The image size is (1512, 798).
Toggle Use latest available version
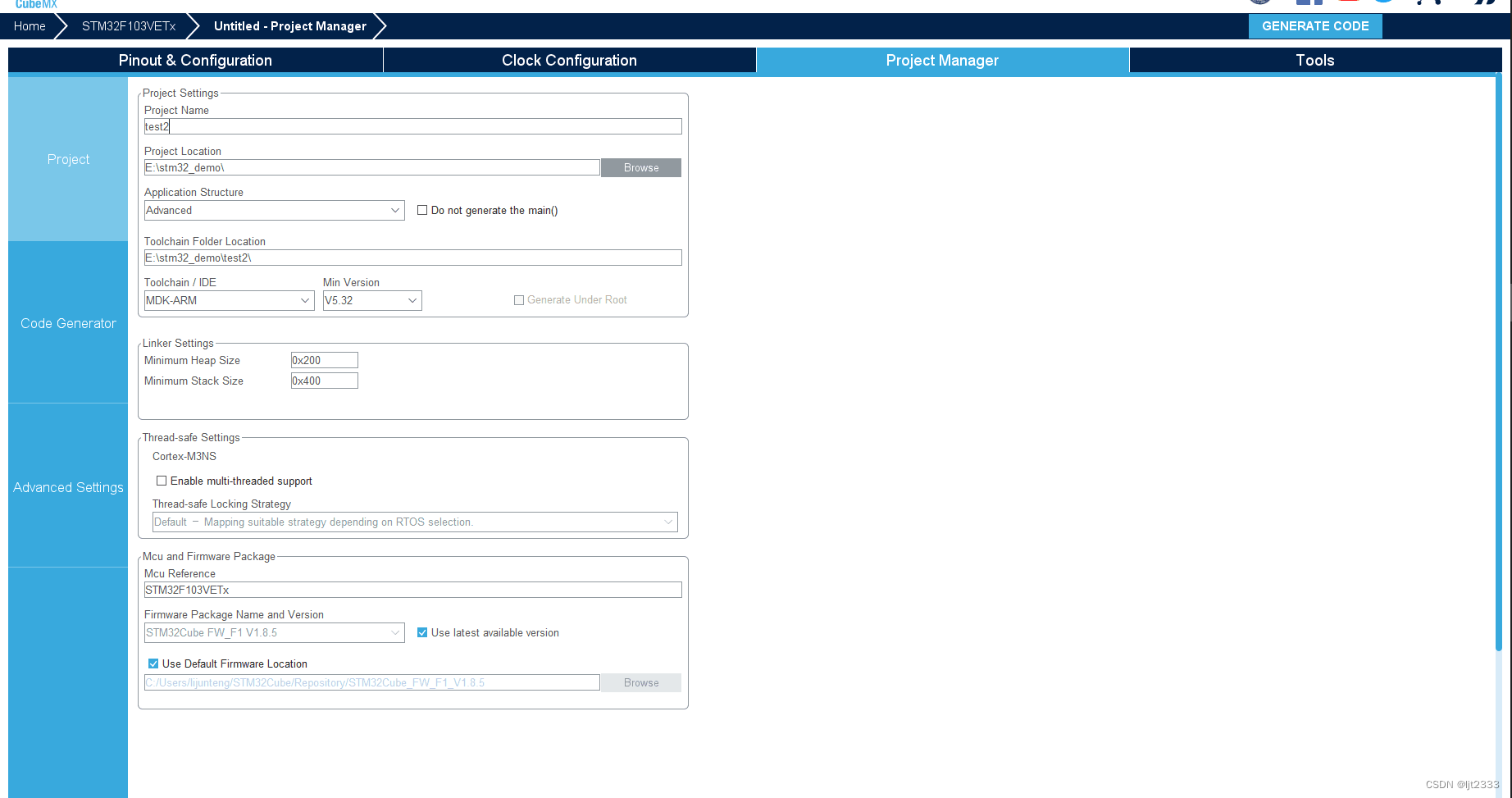pyautogui.click(x=422, y=632)
